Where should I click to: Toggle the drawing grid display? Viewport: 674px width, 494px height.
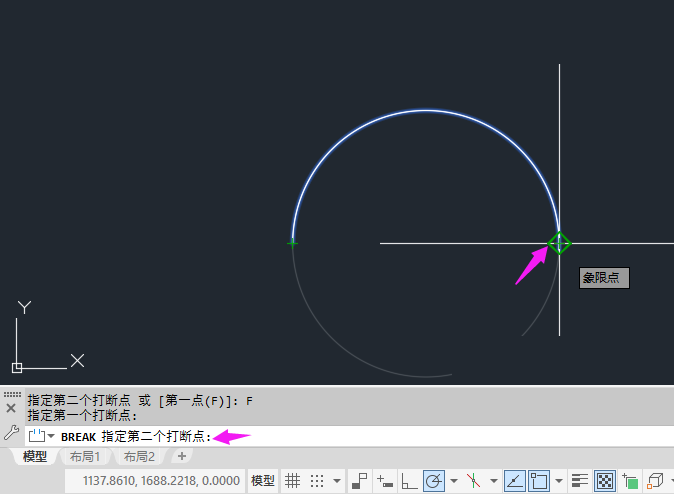tap(293, 481)
